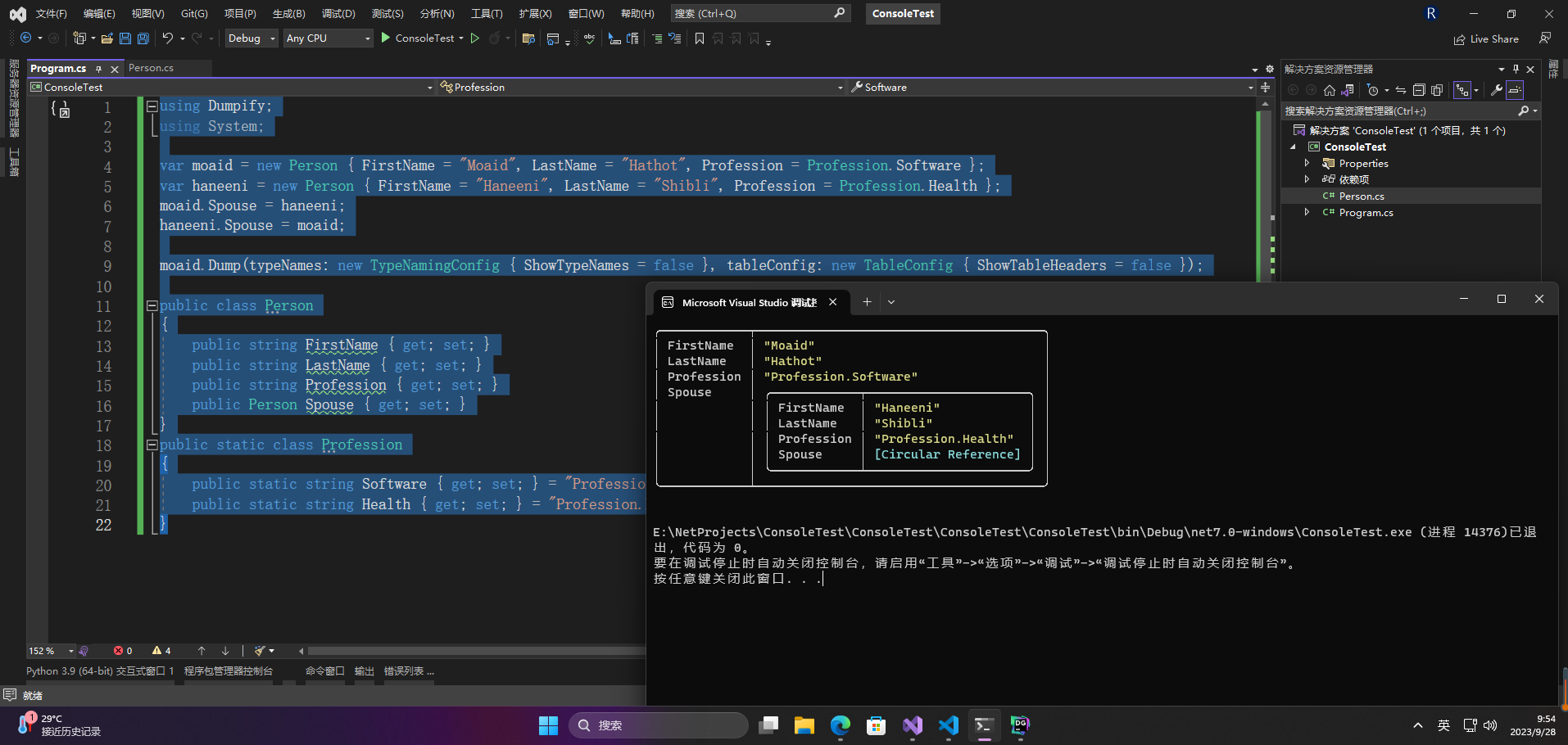Image resolution: width=1568 pixels, height=745 pixels.
Task: Expand the Program.cs node in Solution Explorer
Action: pyautogui.click(x=1307, y=212)
